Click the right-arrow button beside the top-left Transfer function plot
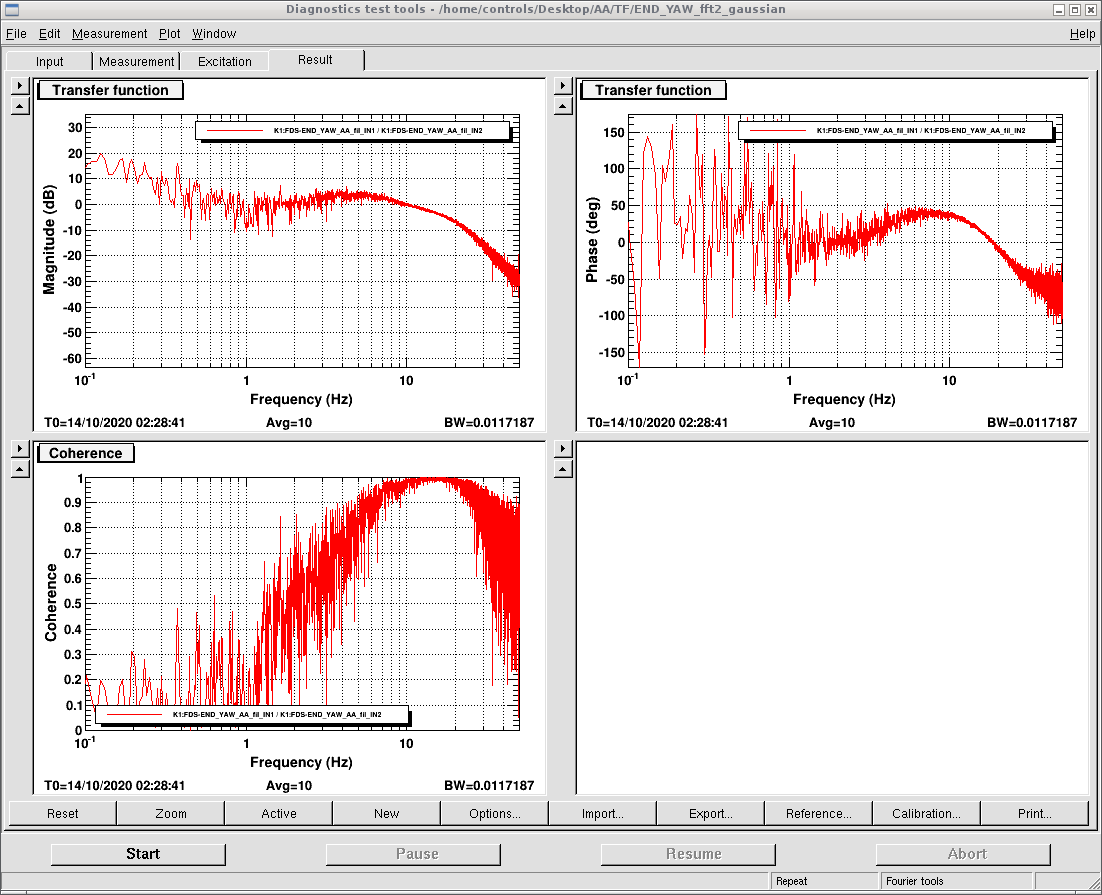 click(x=20, y=87)
